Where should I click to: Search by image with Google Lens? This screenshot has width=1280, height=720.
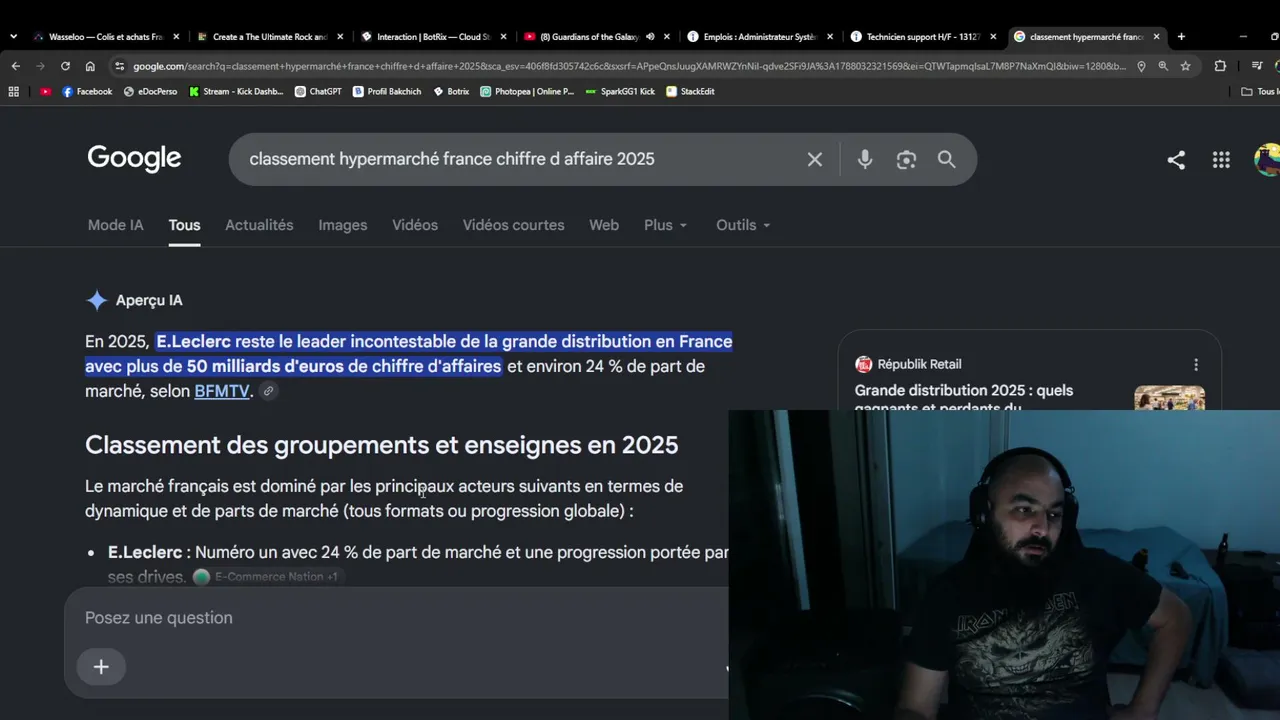[x=906, y=159]
